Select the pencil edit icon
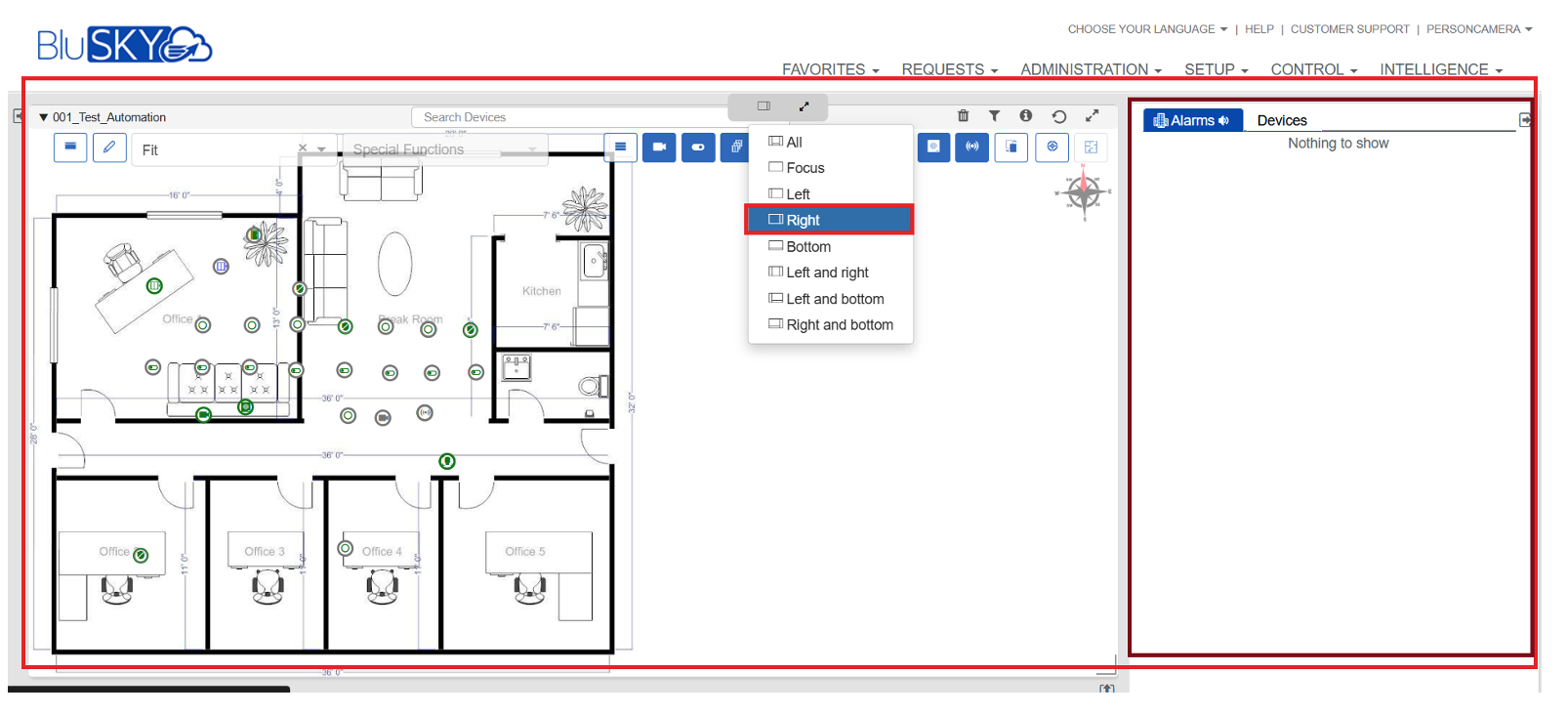 click(109, 147)
